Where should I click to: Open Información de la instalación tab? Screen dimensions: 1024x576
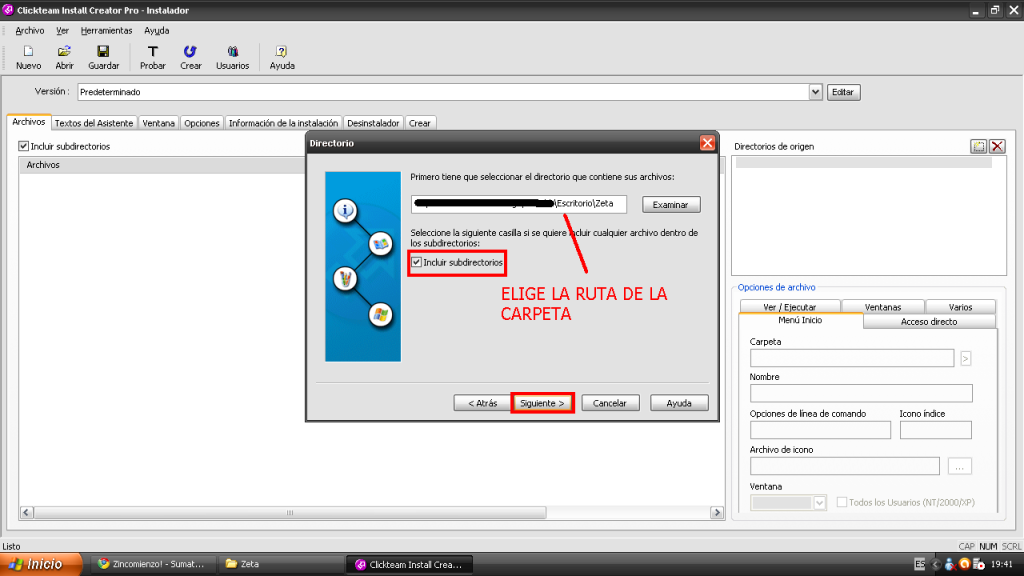point(283,123)
